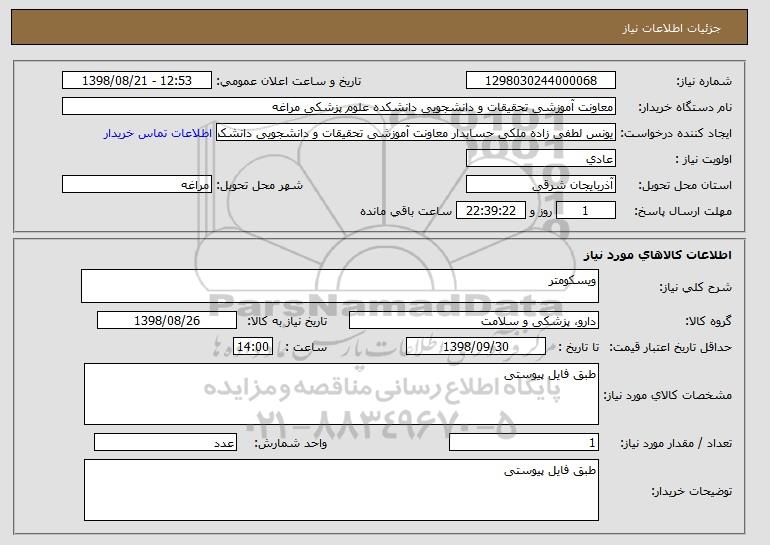Click the header title جزئیات اطلاعات نیاز
The height and width of the screenshot is (545, 770).
[672, 28]
